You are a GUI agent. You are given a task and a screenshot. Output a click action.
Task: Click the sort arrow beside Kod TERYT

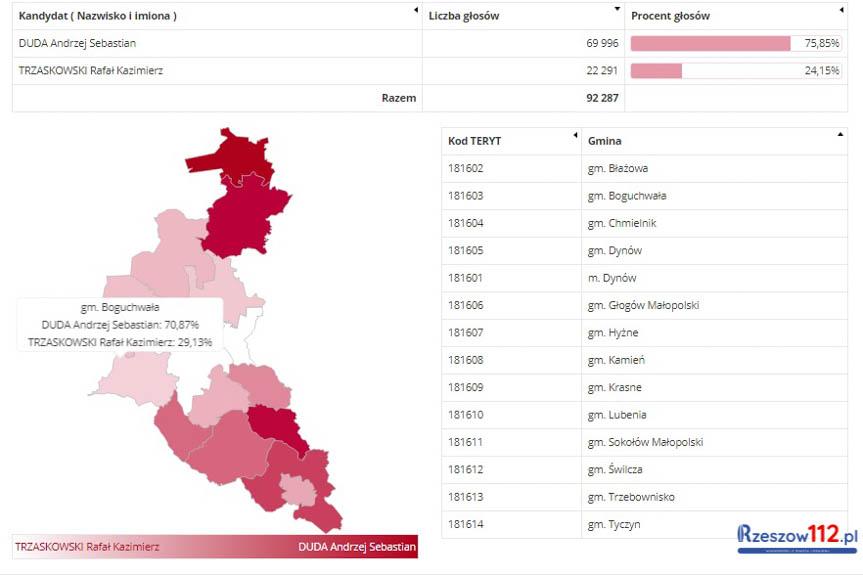pyautogui.click(x=575, y=135)
